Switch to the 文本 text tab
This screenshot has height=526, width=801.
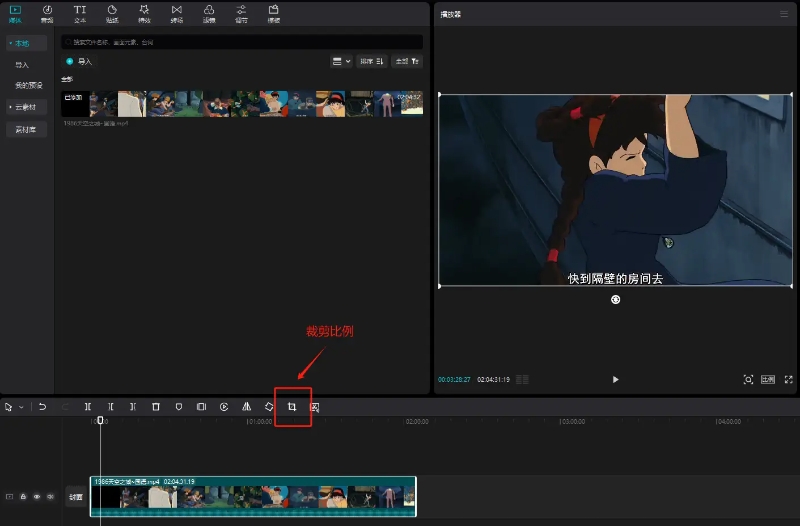[80, 13]
